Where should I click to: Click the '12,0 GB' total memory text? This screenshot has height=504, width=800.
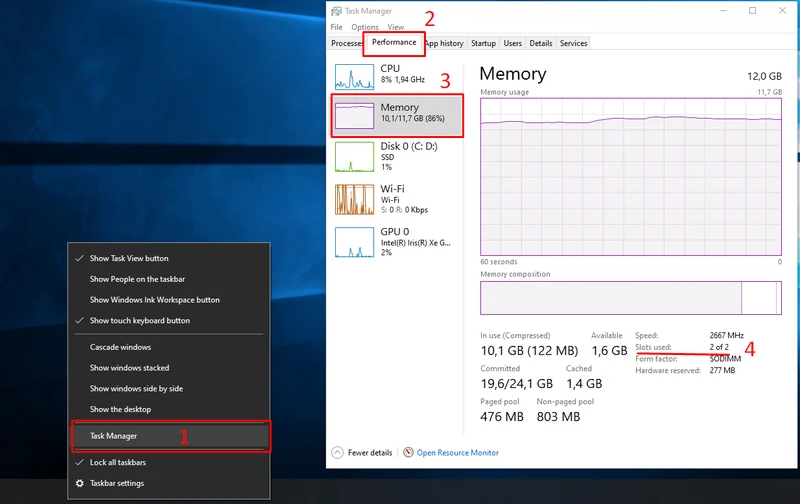point(764,77)
